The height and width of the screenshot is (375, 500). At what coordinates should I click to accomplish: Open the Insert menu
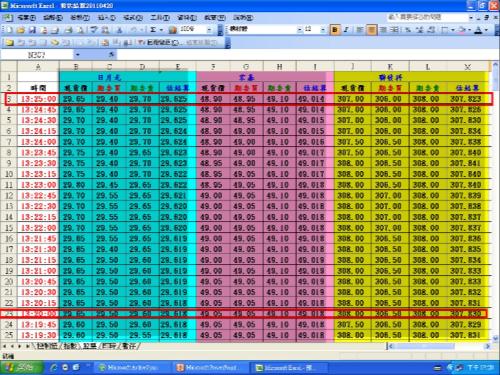[106, 17]
